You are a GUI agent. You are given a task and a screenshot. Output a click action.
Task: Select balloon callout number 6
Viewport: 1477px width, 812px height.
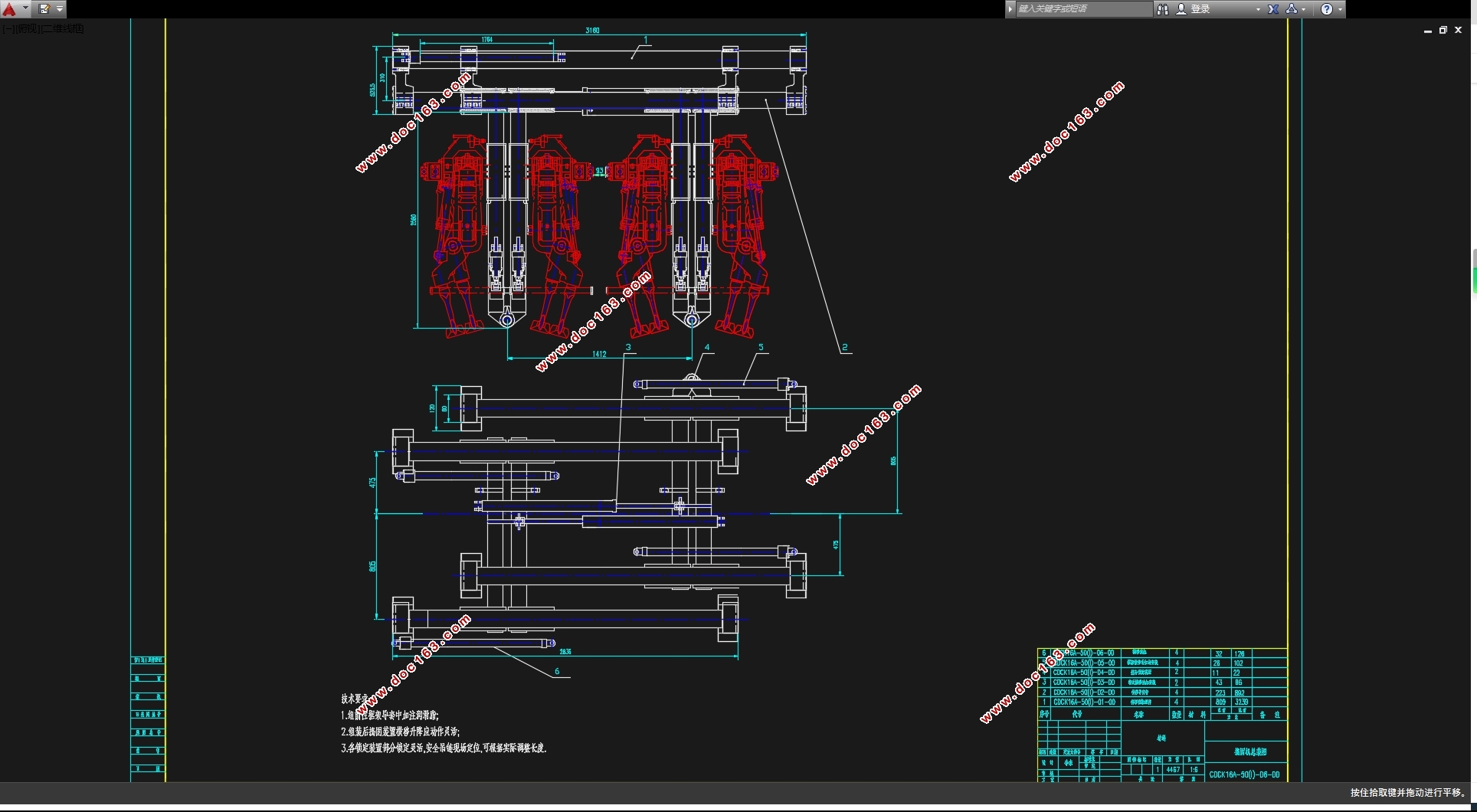pyautogui.click(x=557, y=671)
